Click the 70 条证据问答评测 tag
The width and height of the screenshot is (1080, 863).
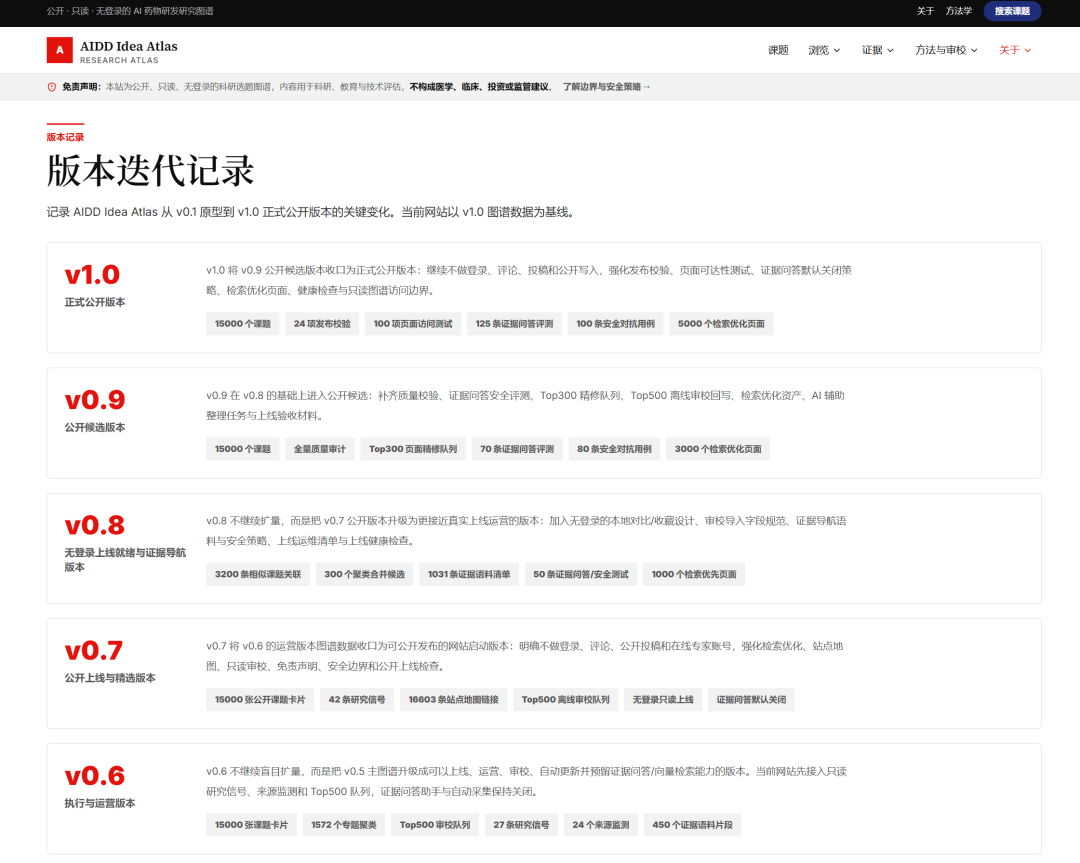pyautogui.click(x=517, y=449)
